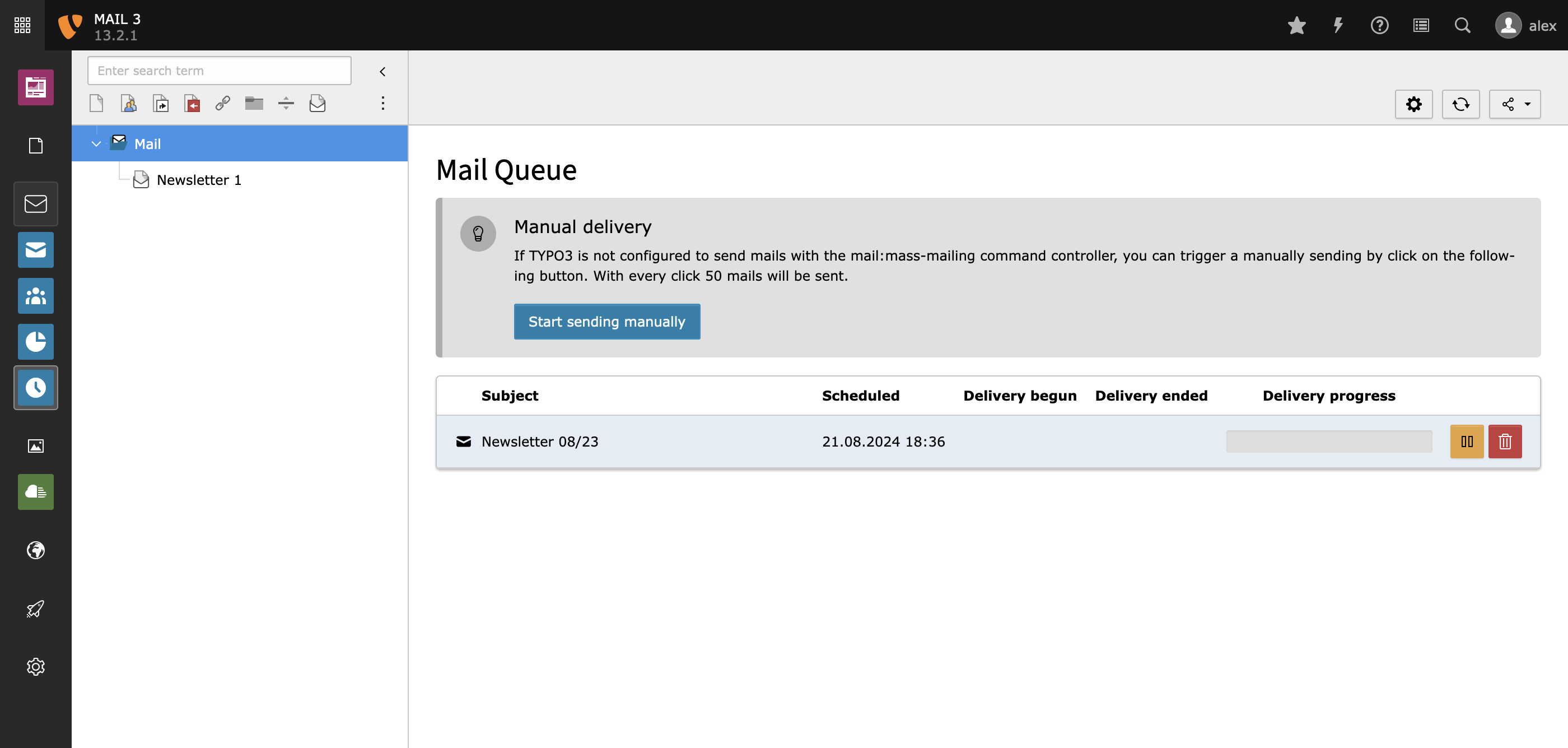Open the help question mark icon
The width and height of the screenshot is (1568, 748).
pyautogui.click(x=1379, y=26)
